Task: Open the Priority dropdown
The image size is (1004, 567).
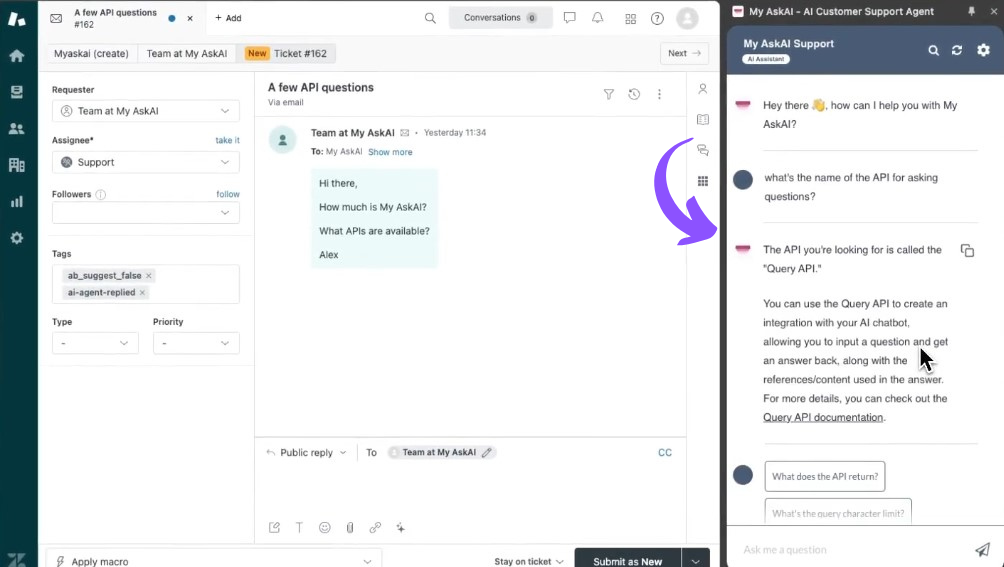Action: [x=196, y=343]
